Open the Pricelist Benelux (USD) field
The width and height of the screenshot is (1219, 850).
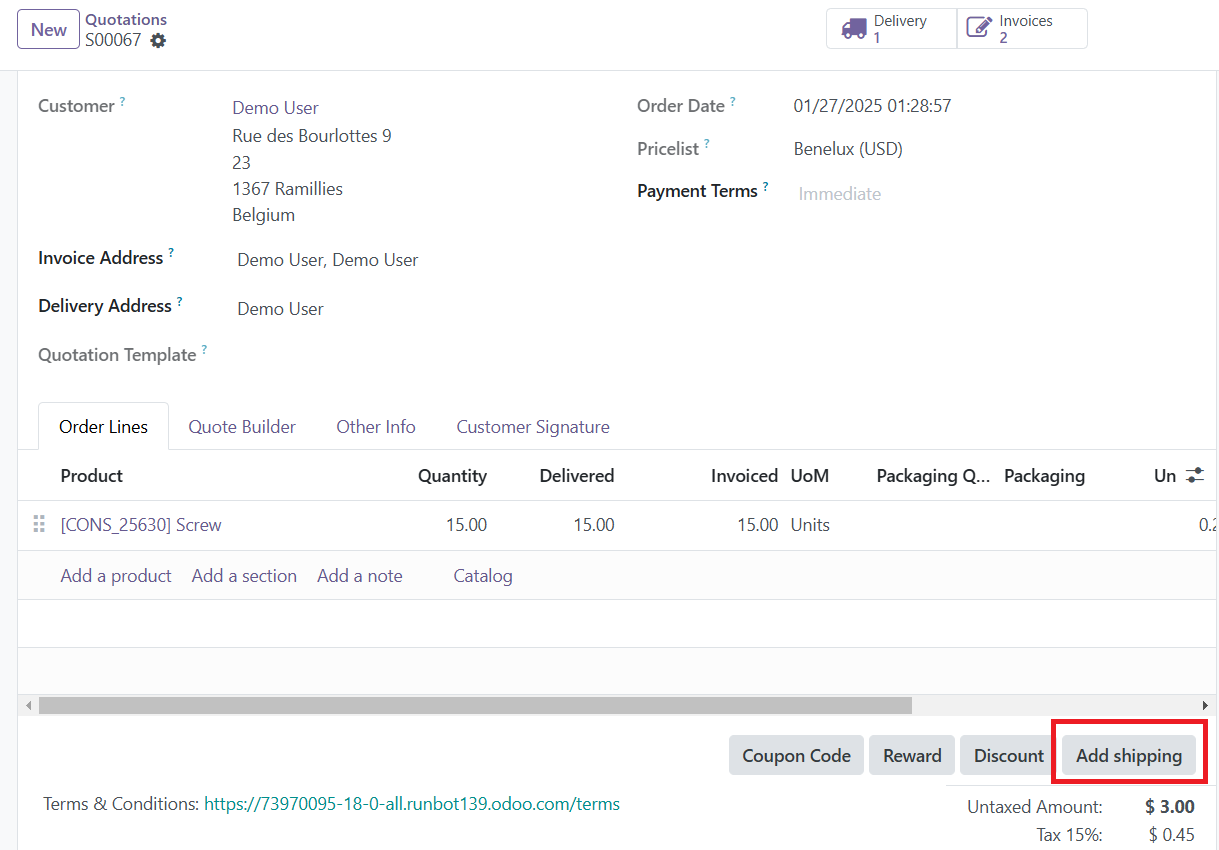848,149
